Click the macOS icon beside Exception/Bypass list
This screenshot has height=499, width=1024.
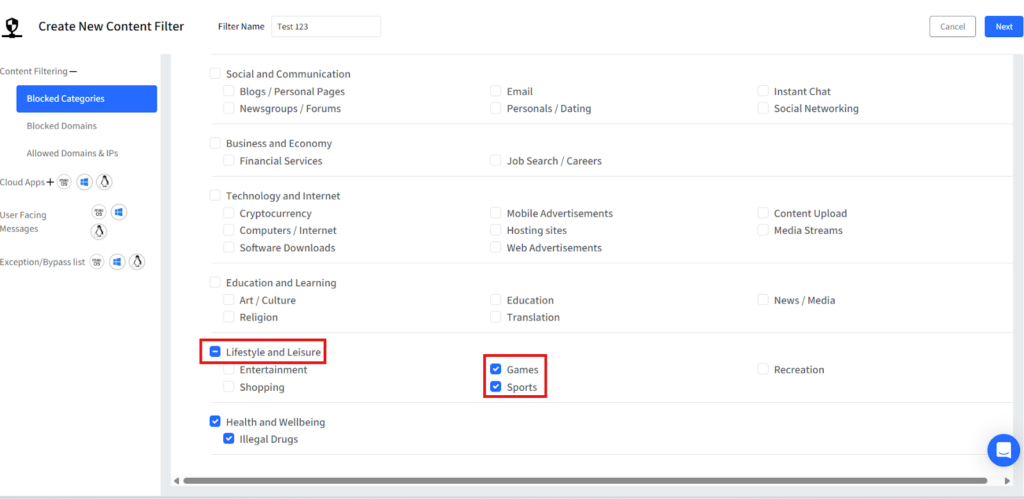[x=97, y=262]
